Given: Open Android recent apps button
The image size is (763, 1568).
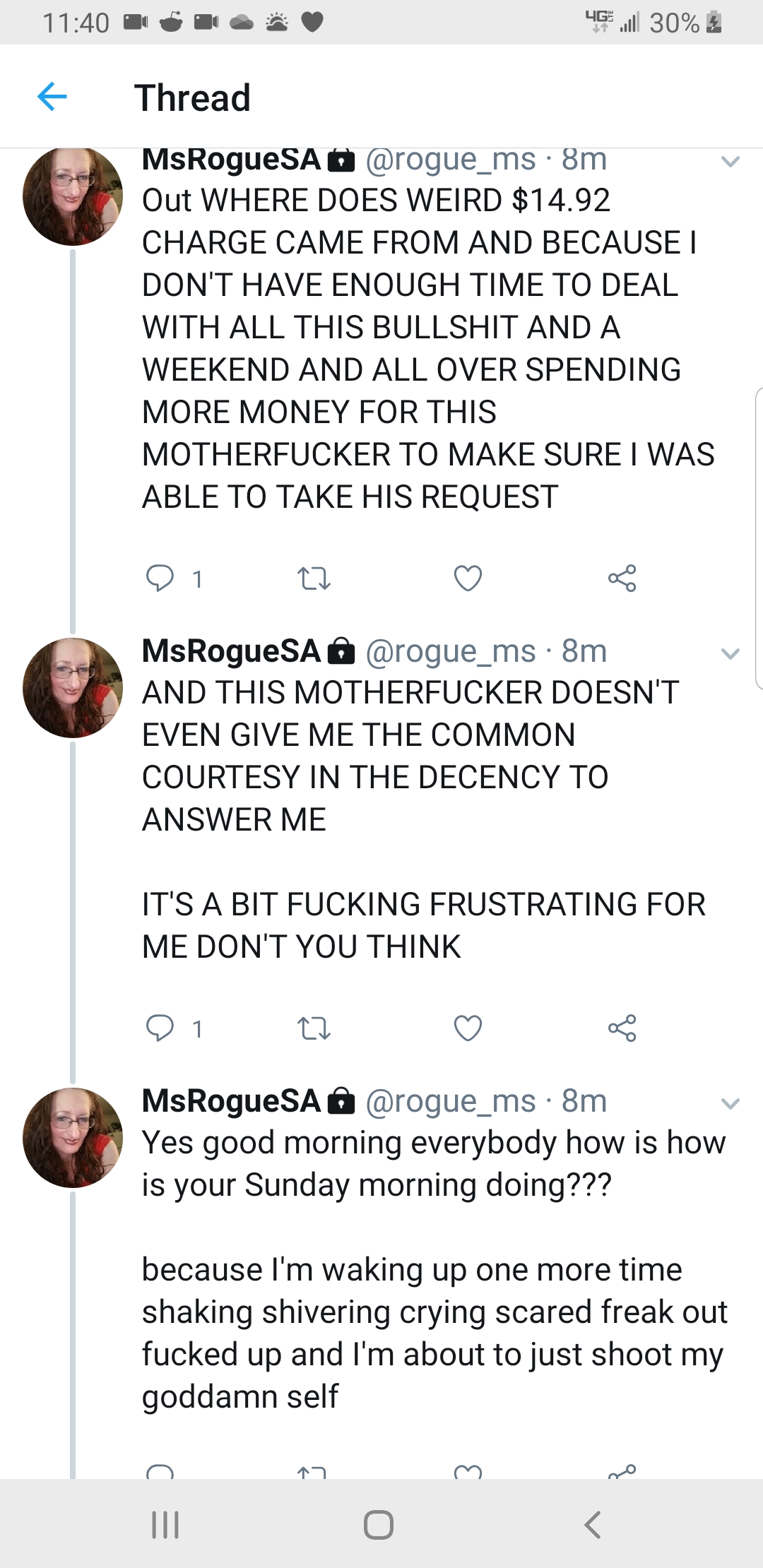Looking at the screenshot, I should pyautogui.click(x=166, y=1524).
